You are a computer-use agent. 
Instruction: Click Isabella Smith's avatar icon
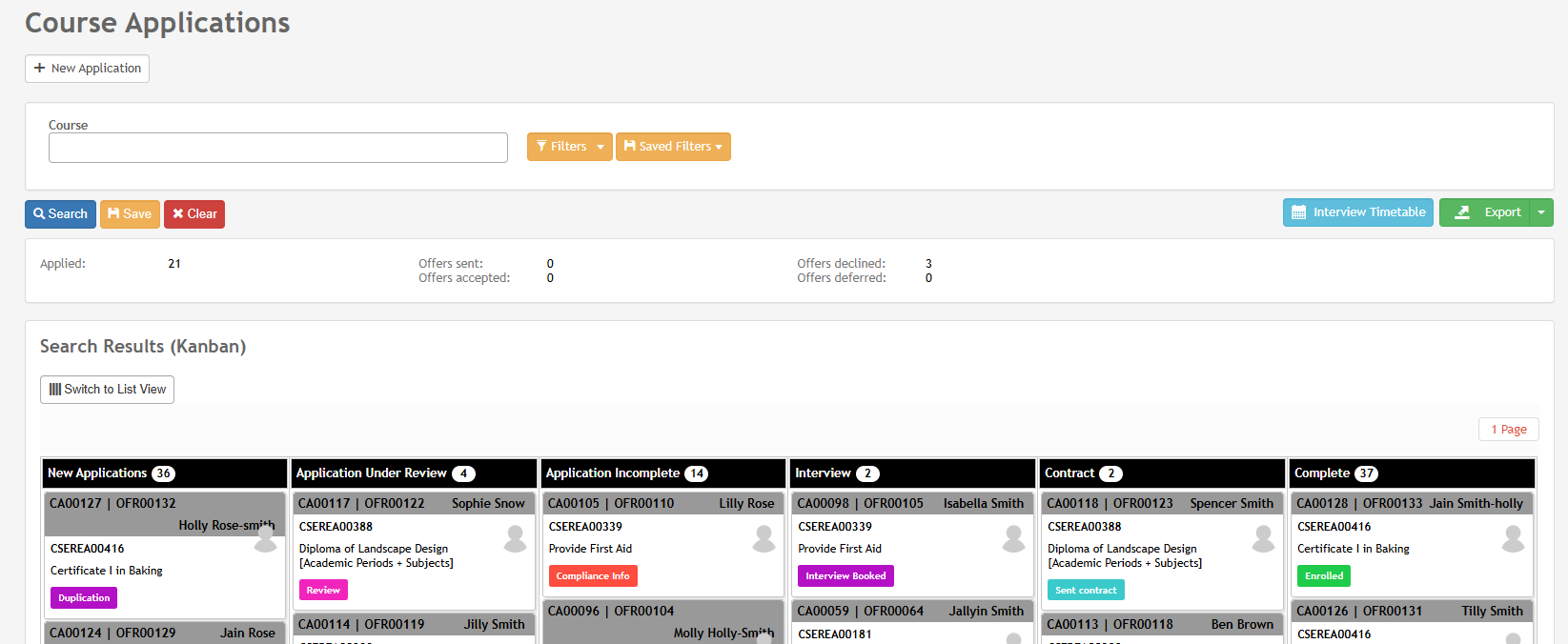(x=1014, y=539)
